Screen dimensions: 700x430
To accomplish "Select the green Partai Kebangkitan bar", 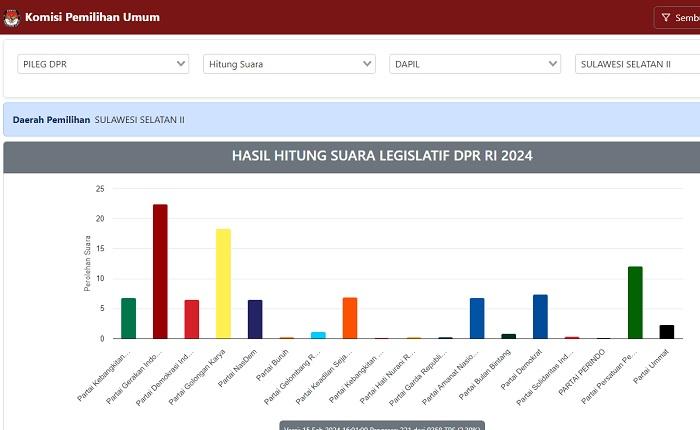I will pyautogui.click(x=128, y=318).
